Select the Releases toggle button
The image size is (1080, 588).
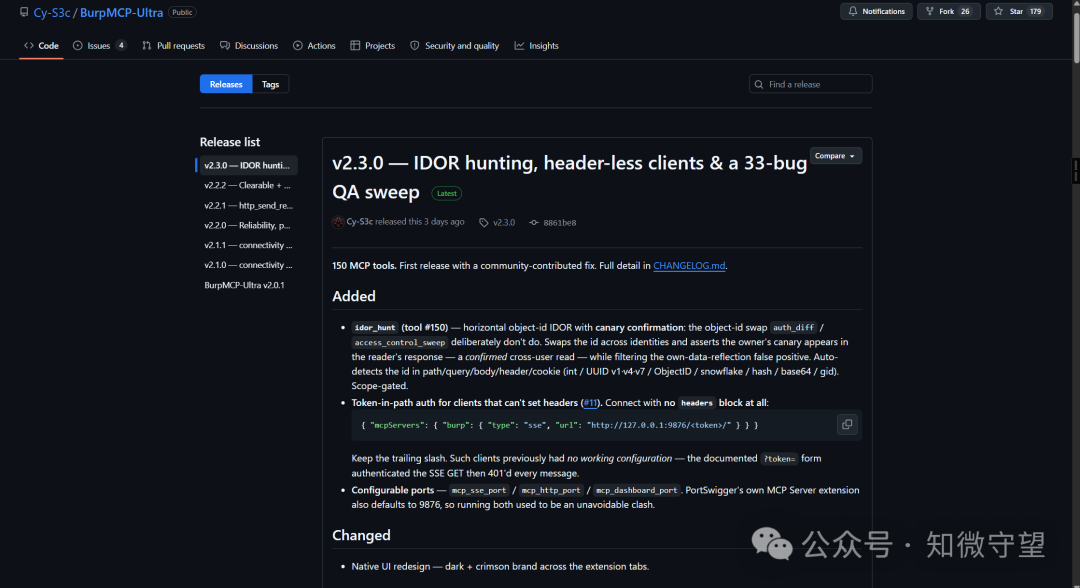tap(226, 84)
